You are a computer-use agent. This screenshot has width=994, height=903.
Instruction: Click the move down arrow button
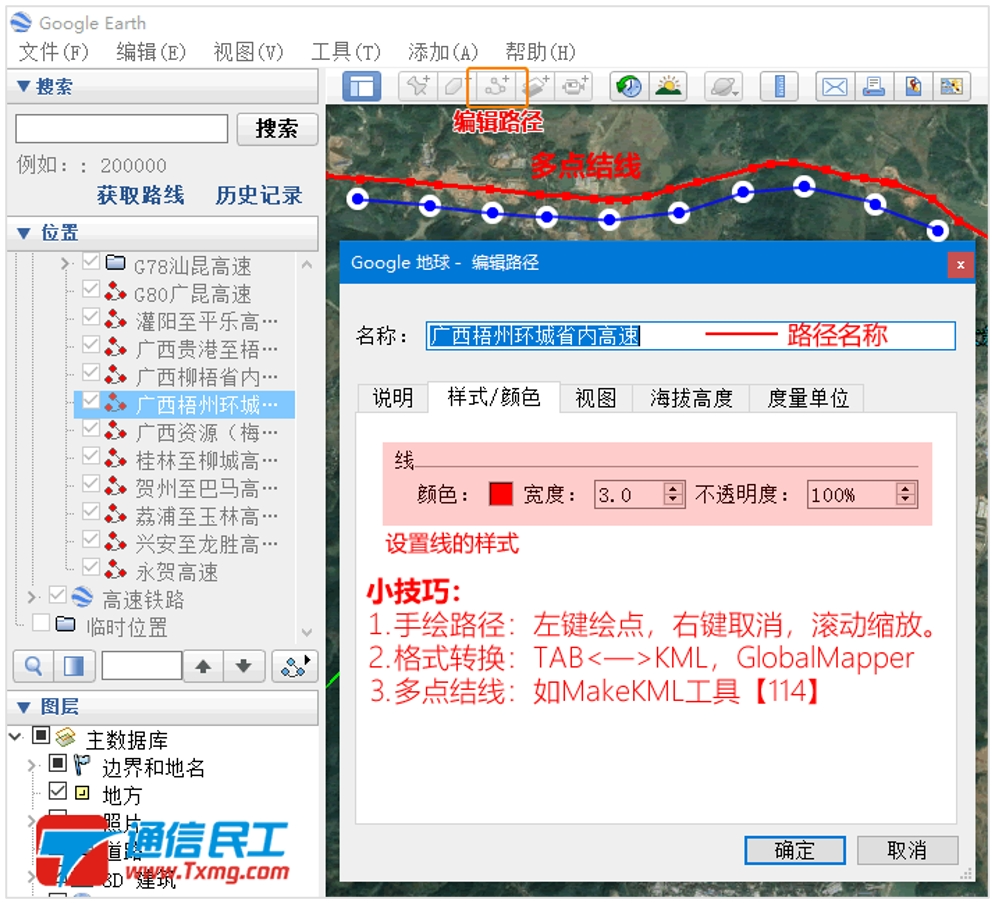244,666
